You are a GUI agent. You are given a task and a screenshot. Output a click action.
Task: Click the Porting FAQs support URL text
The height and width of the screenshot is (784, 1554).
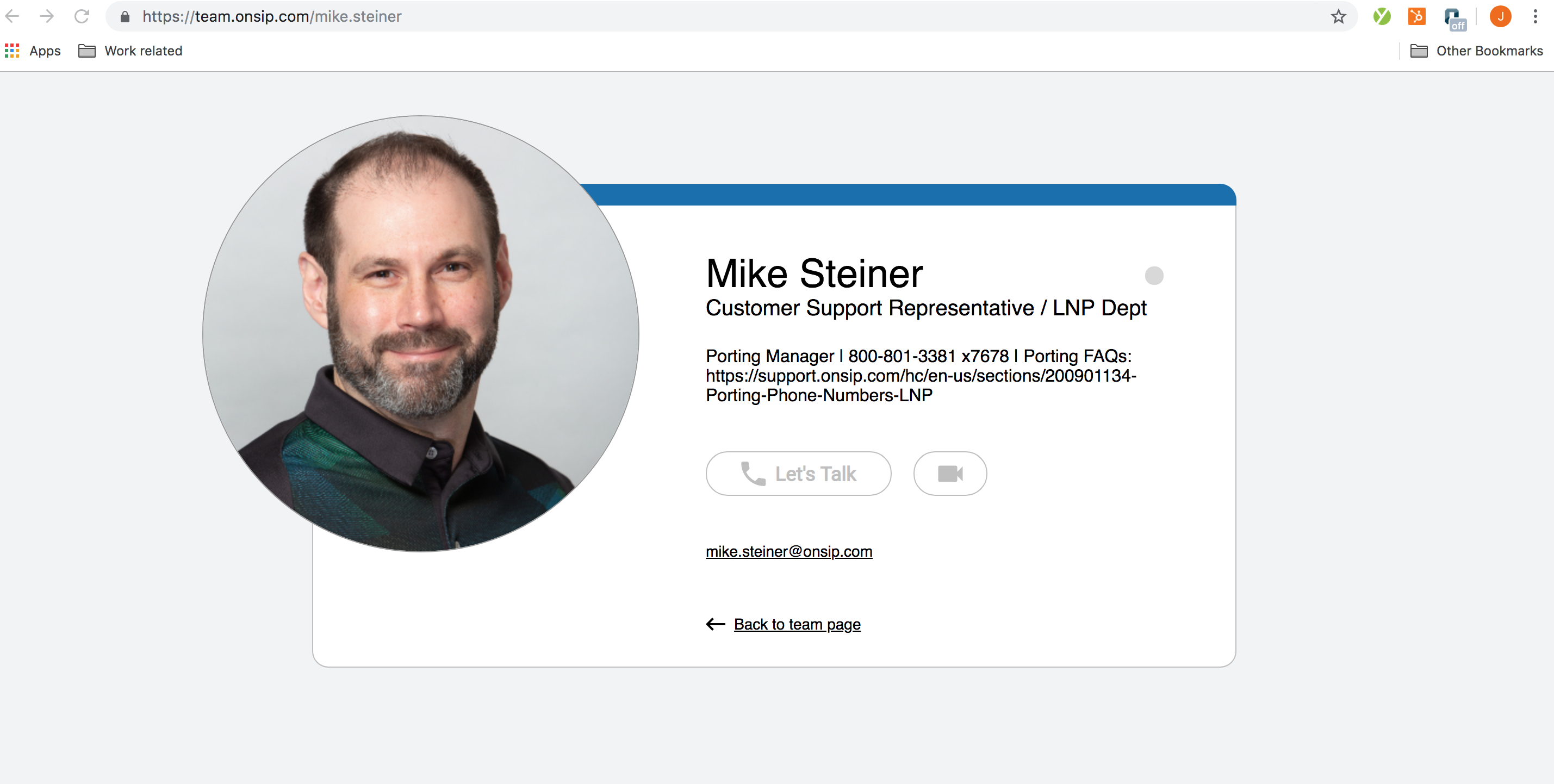click(x=921, y=385)
